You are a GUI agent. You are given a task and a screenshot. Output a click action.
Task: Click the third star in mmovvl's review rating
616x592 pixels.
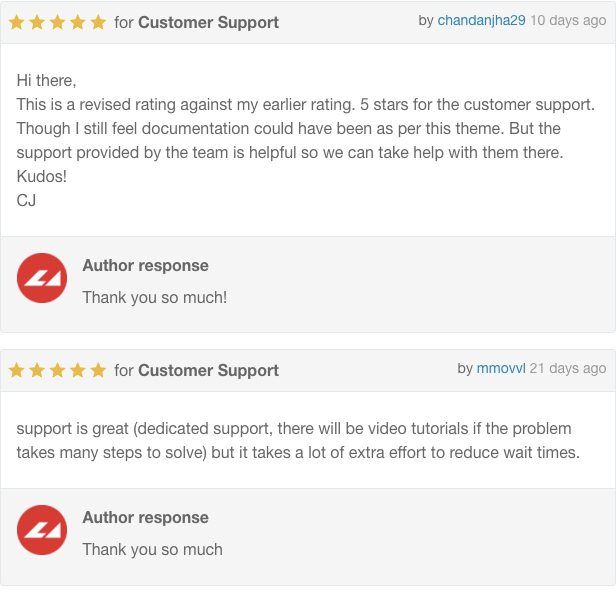pyautogui.click(x=57, y=370)
